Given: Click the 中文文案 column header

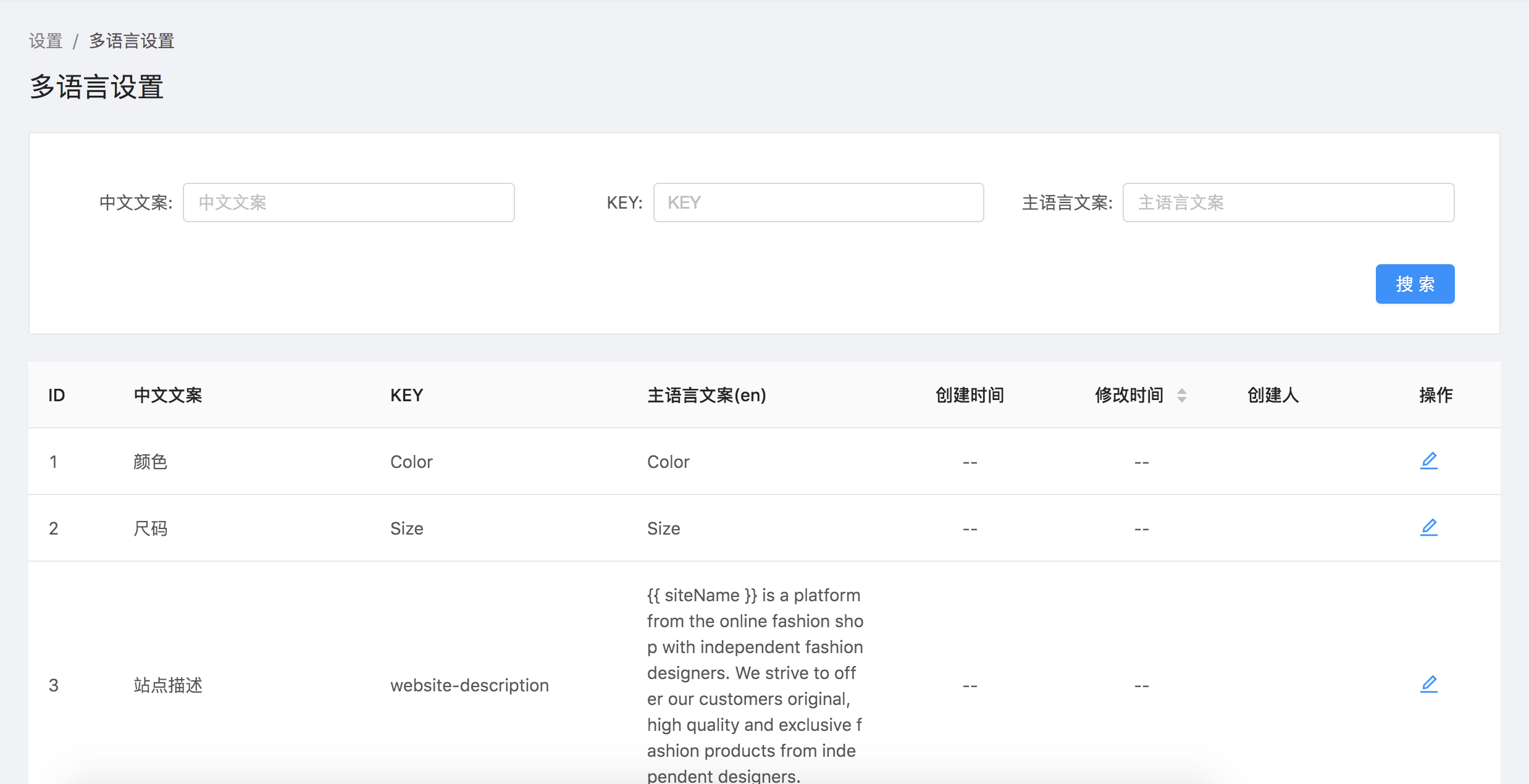Looking at the screenshot, I should pos(168,395).
